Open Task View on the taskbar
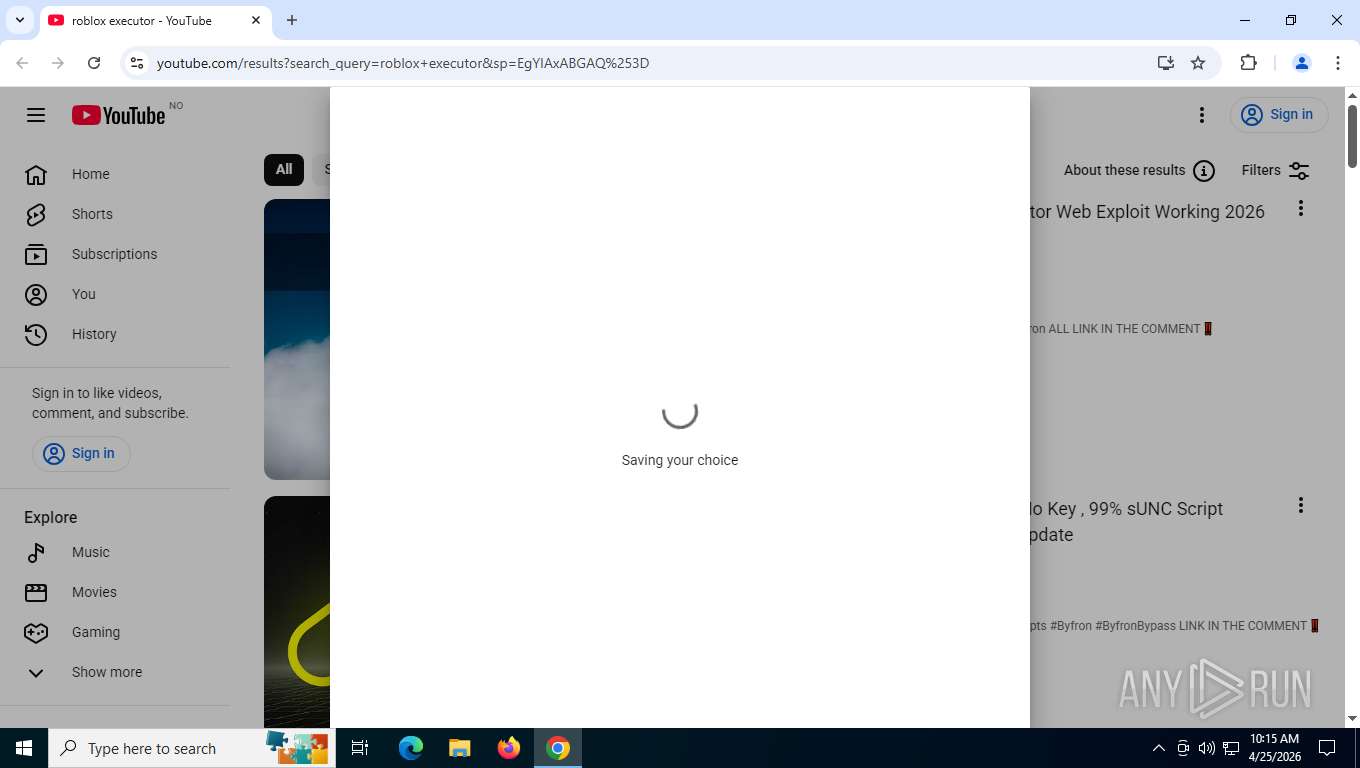This screenshot has width=1360, height=768. tap(360, 748)
